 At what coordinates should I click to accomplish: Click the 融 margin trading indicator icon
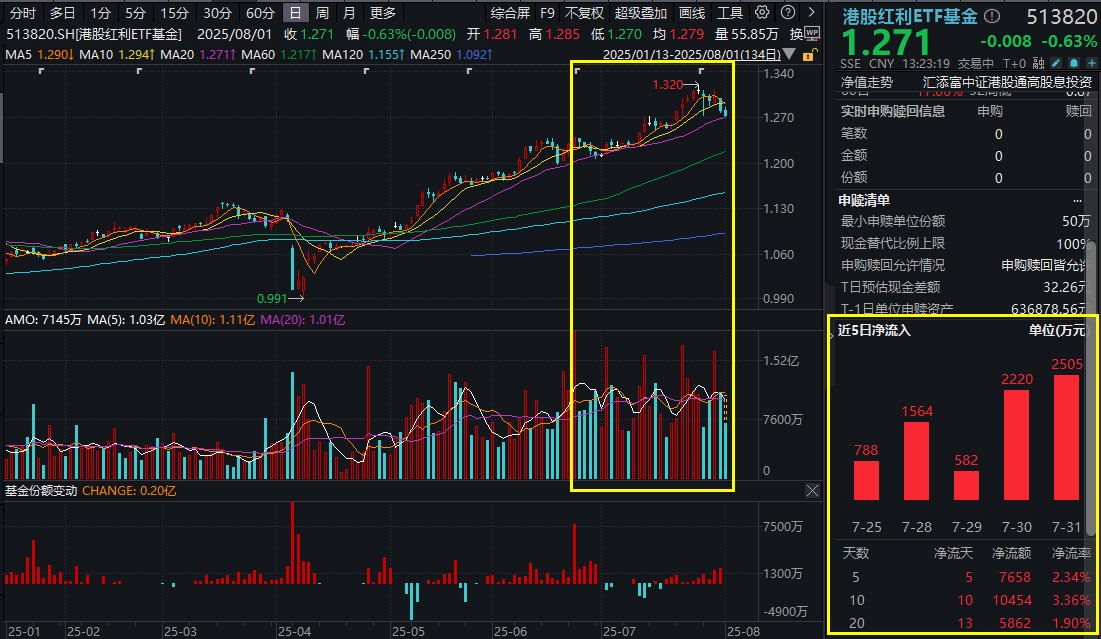(1038, 63)
